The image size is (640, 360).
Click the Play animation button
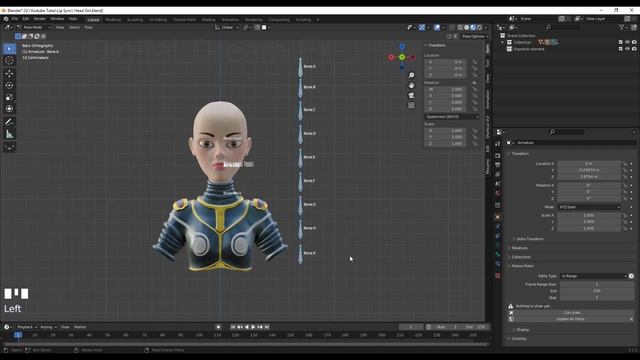pos(253,327)
